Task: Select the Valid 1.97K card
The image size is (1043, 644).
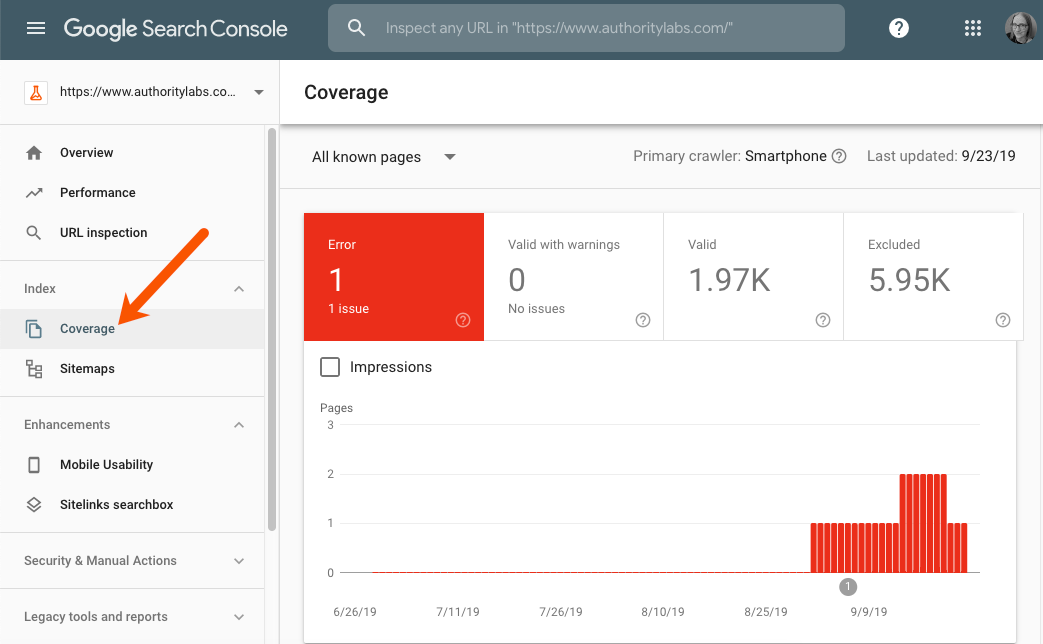Action: pos(754,277)
